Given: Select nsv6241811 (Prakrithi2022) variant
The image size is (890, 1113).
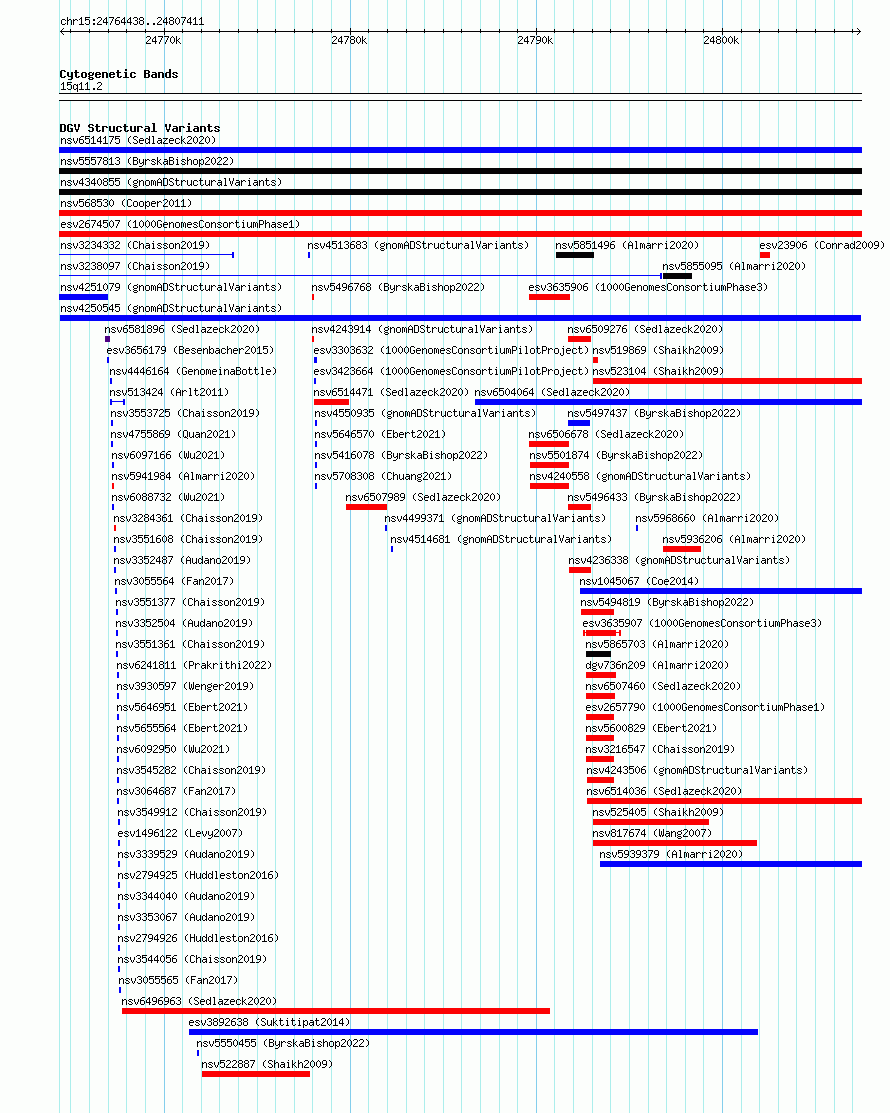Looking at the screenshot, I should pyautogui.click(x=194, y=665).
